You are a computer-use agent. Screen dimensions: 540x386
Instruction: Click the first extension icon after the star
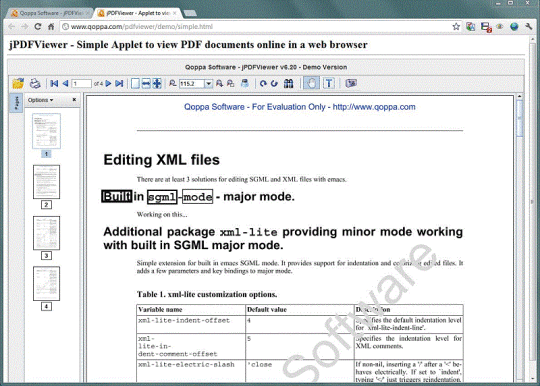tap(470, 27)
